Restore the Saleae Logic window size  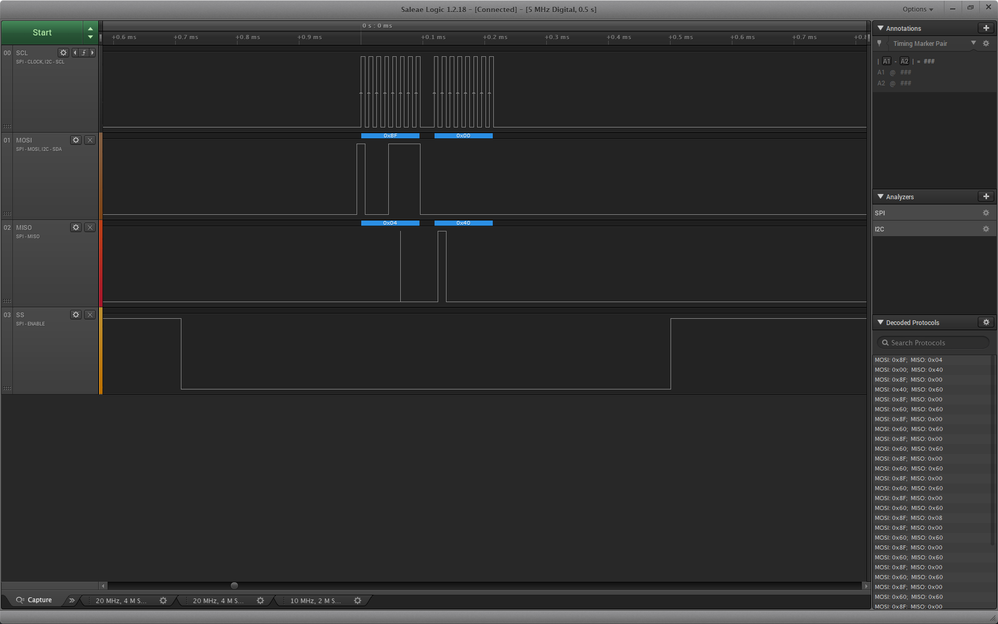971,8
